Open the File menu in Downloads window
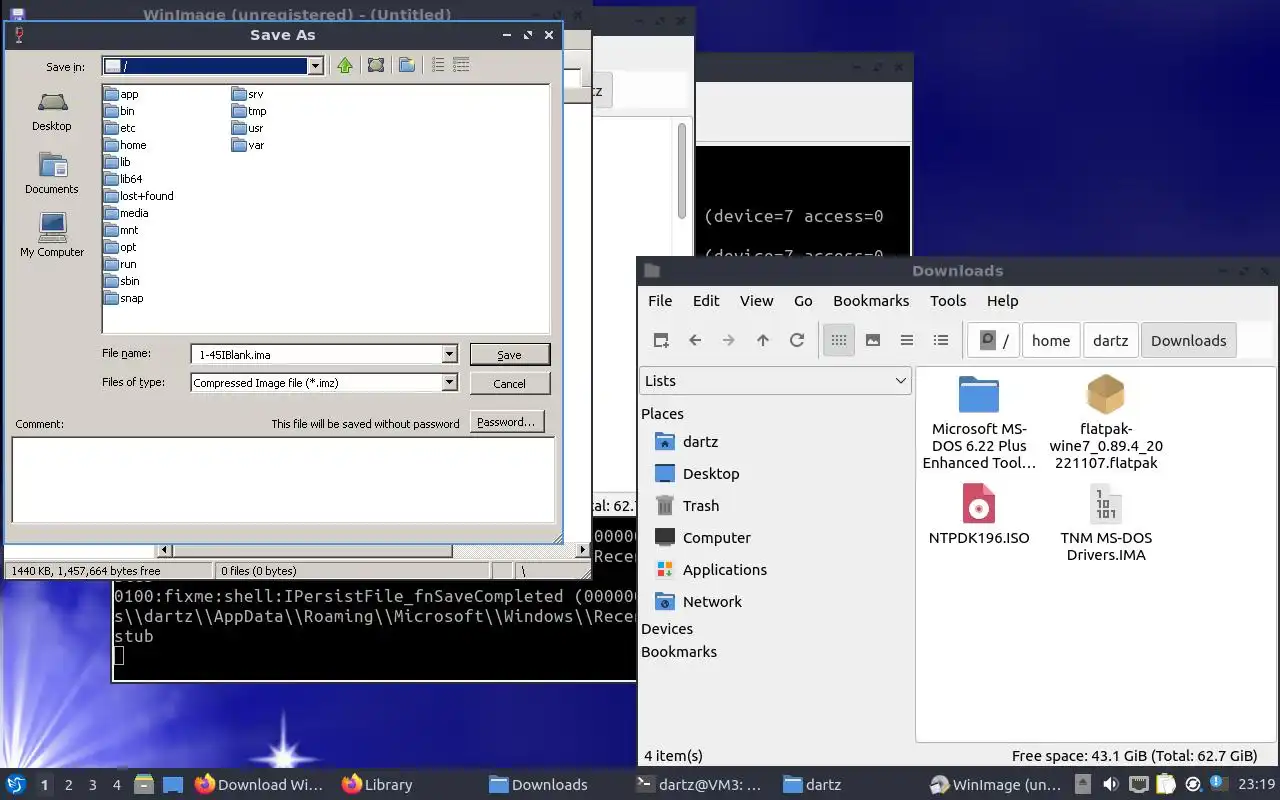The image size is (1280, 800). coord(660,300)
